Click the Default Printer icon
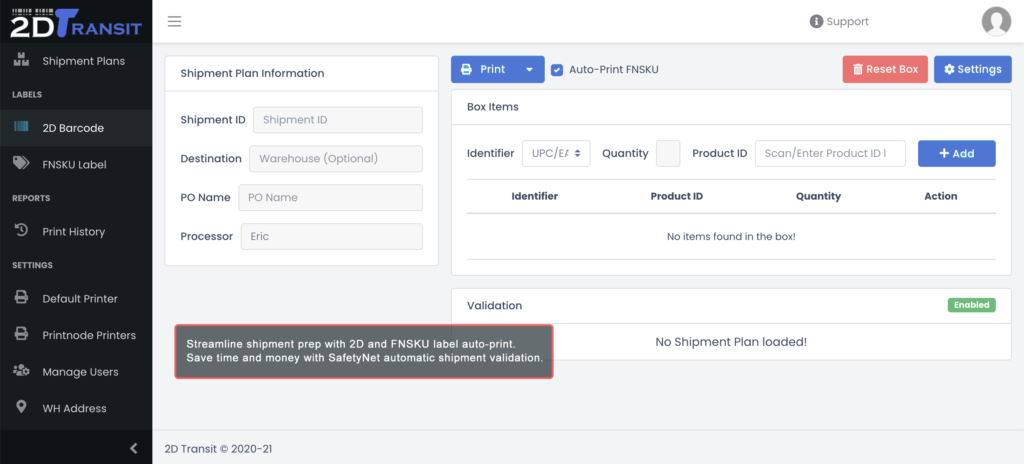 pyautogui.click(x=21, y=298)
